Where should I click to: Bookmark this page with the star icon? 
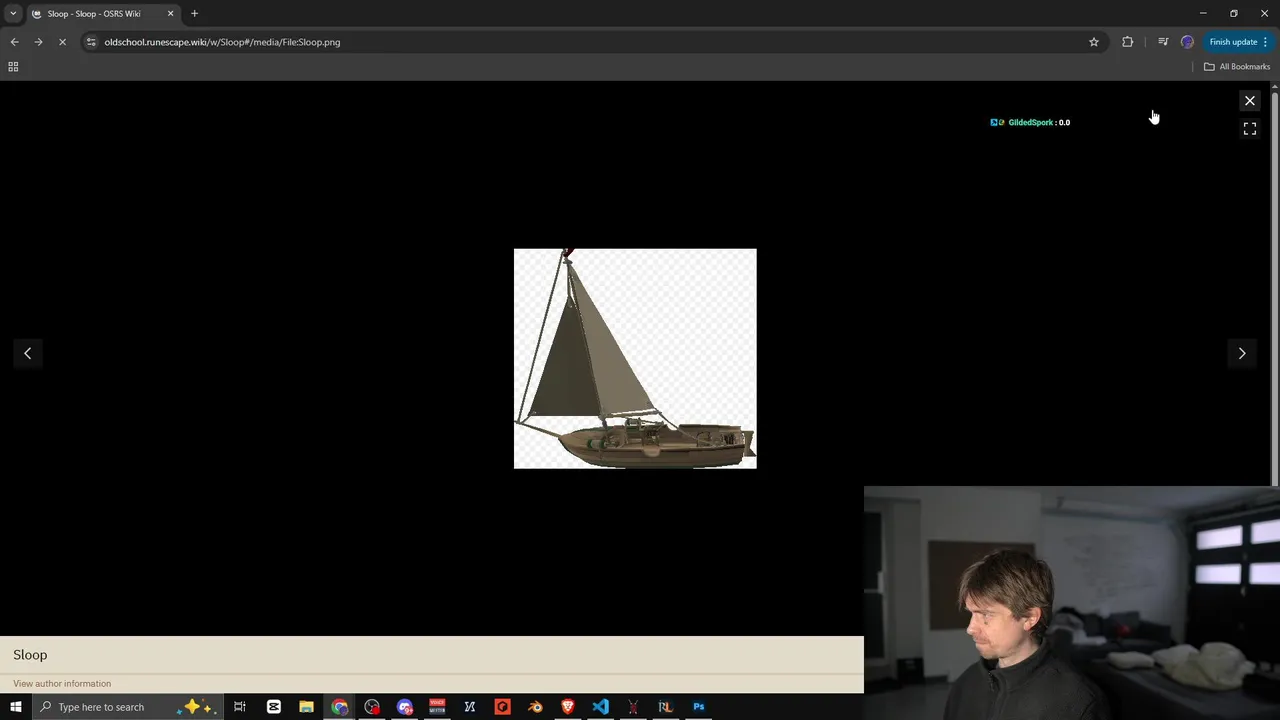point(1094,42)
